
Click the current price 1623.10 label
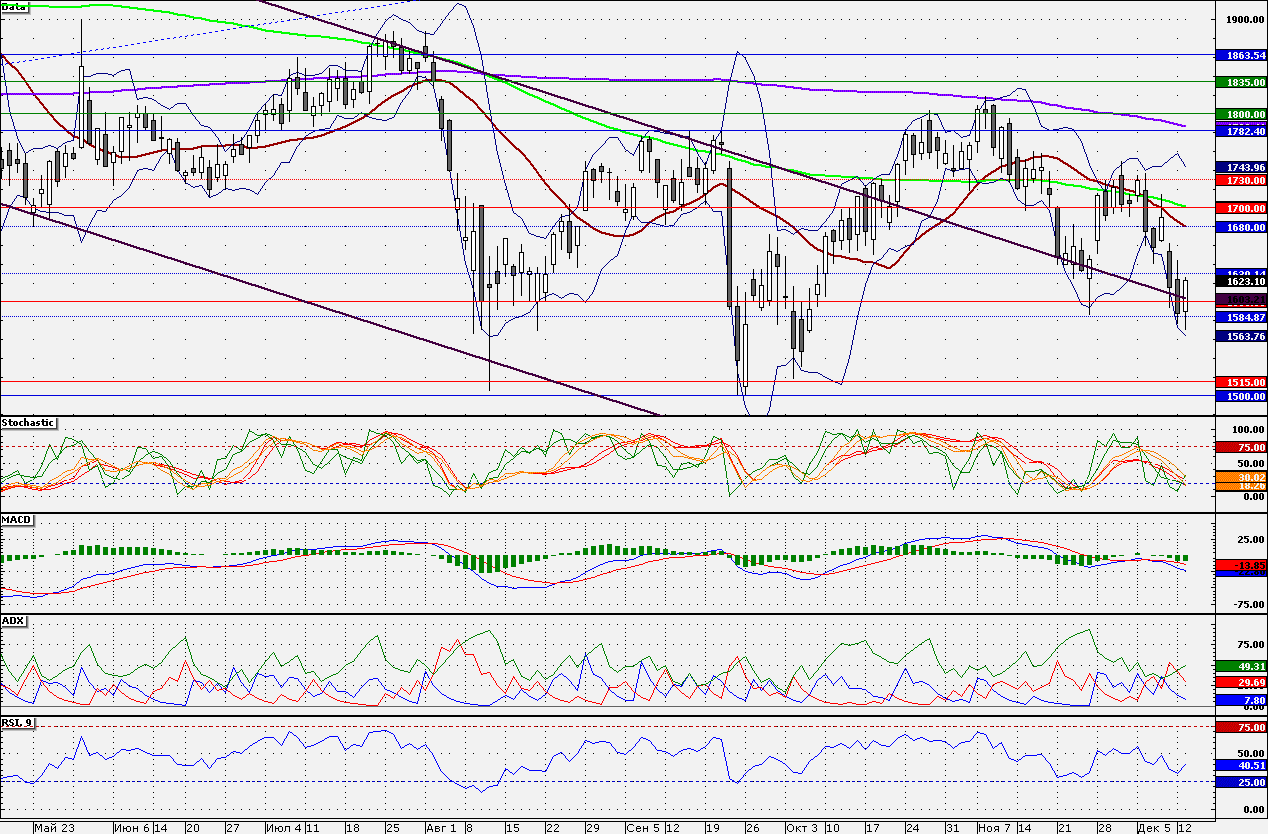click(1240, 282)
